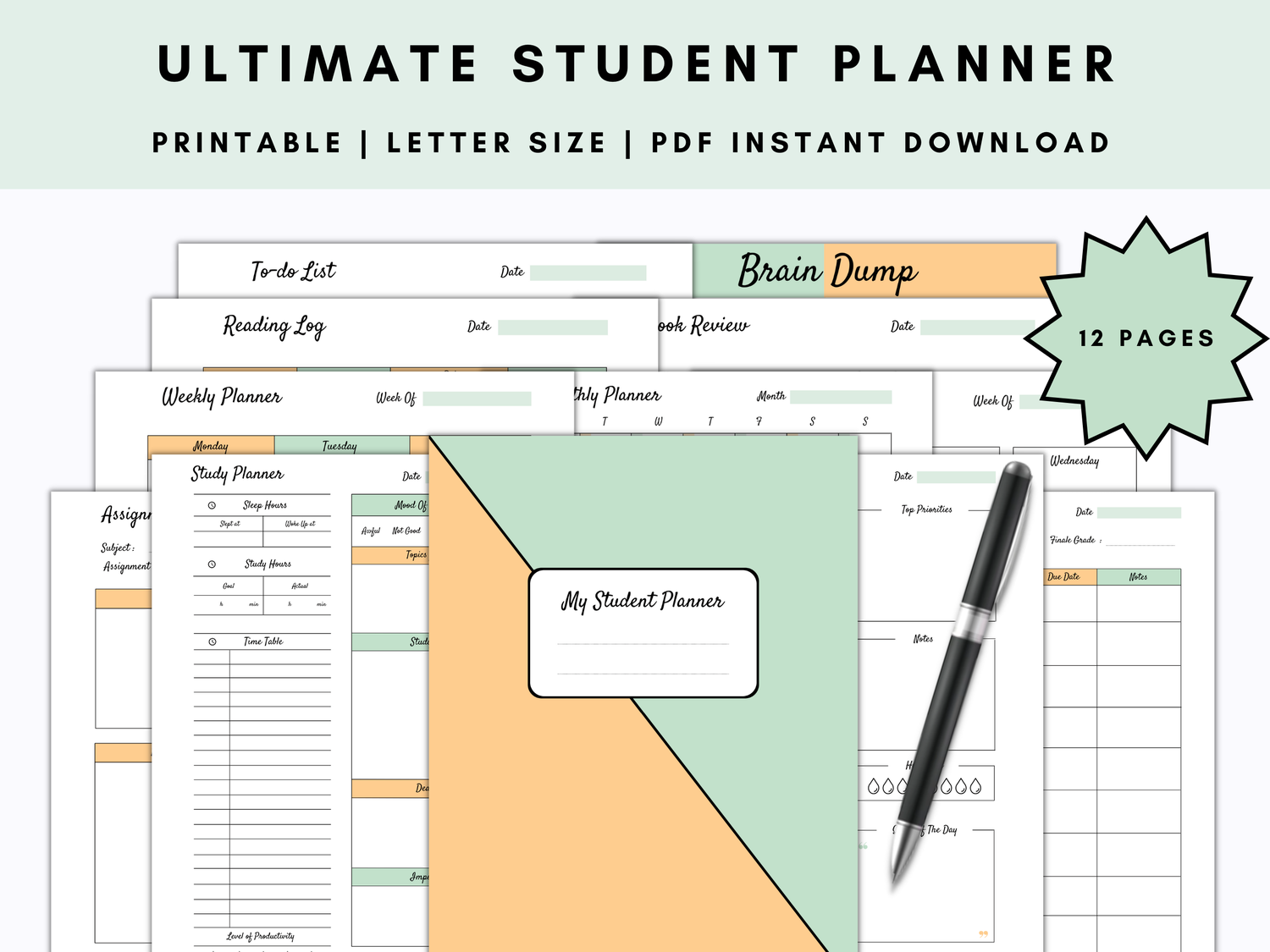Click the green Date highlight bar

(1138, 513)
